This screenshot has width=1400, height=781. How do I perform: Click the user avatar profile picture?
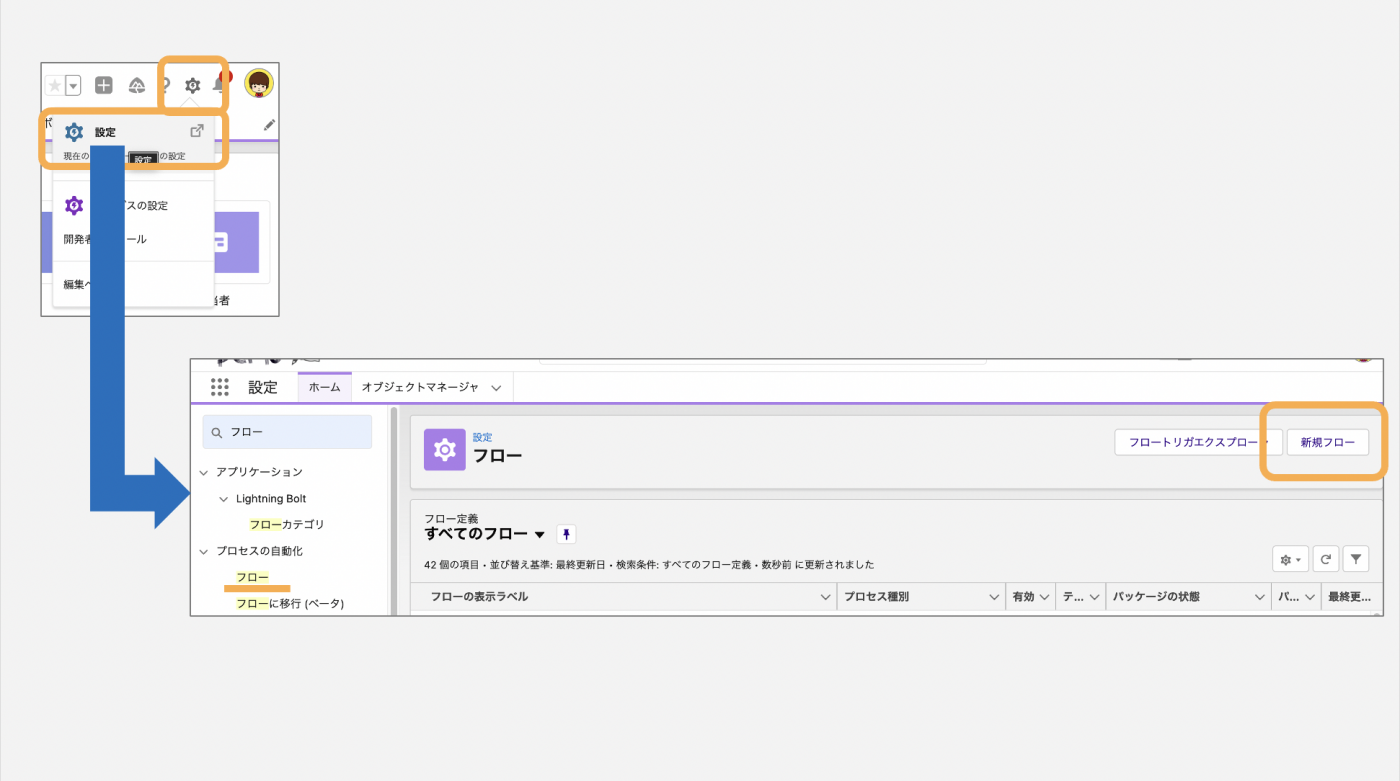pyautogui.click(x=259, y=84)
